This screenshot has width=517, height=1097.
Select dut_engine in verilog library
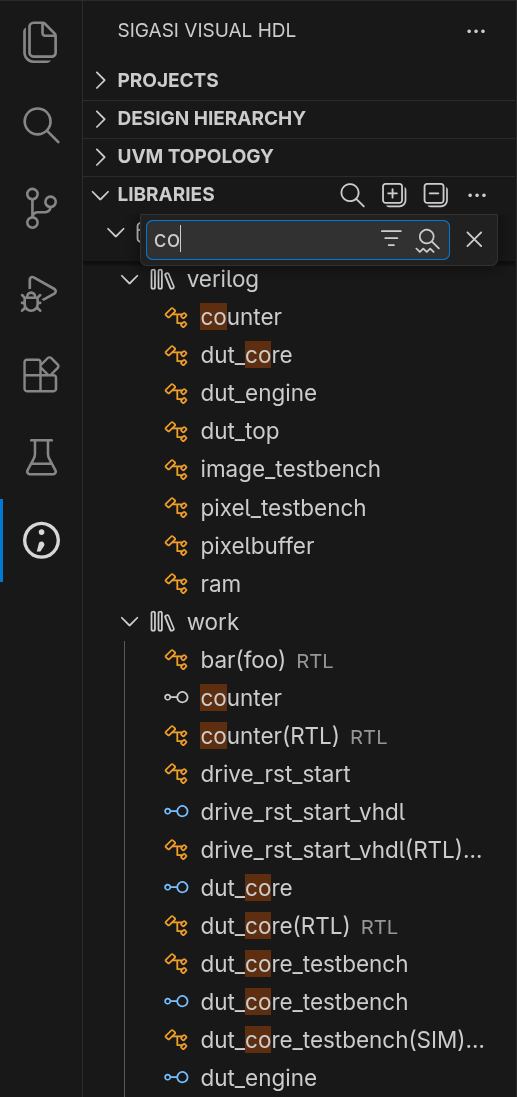pyautogui.click(x=258, y=393)
